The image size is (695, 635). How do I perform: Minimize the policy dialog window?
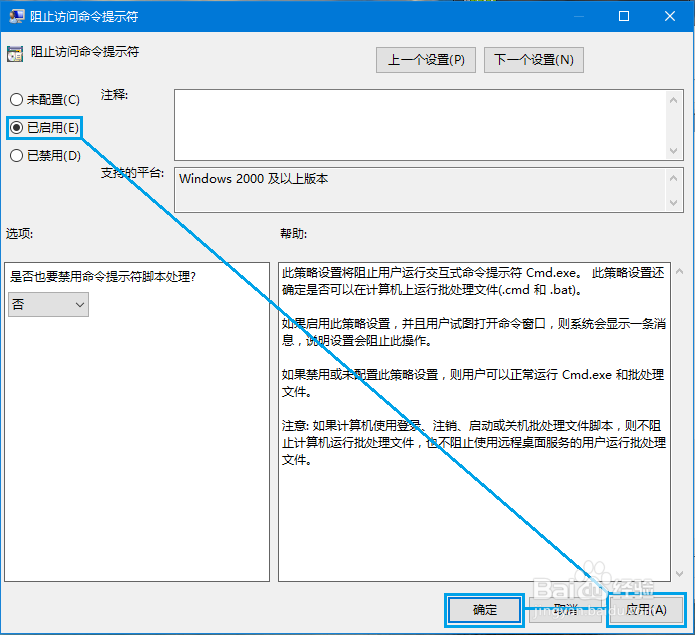pos(578,16)
